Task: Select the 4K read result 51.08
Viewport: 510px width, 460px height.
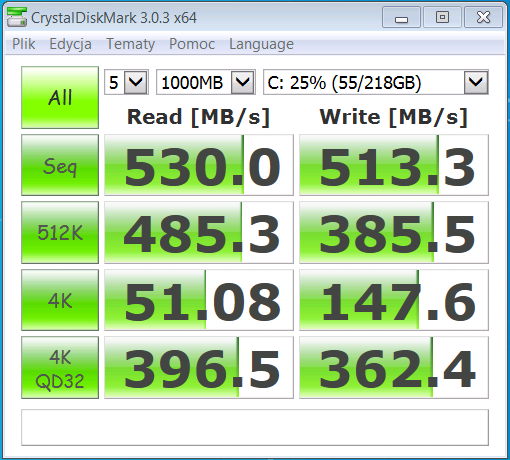Action: [x=199, y=300]
